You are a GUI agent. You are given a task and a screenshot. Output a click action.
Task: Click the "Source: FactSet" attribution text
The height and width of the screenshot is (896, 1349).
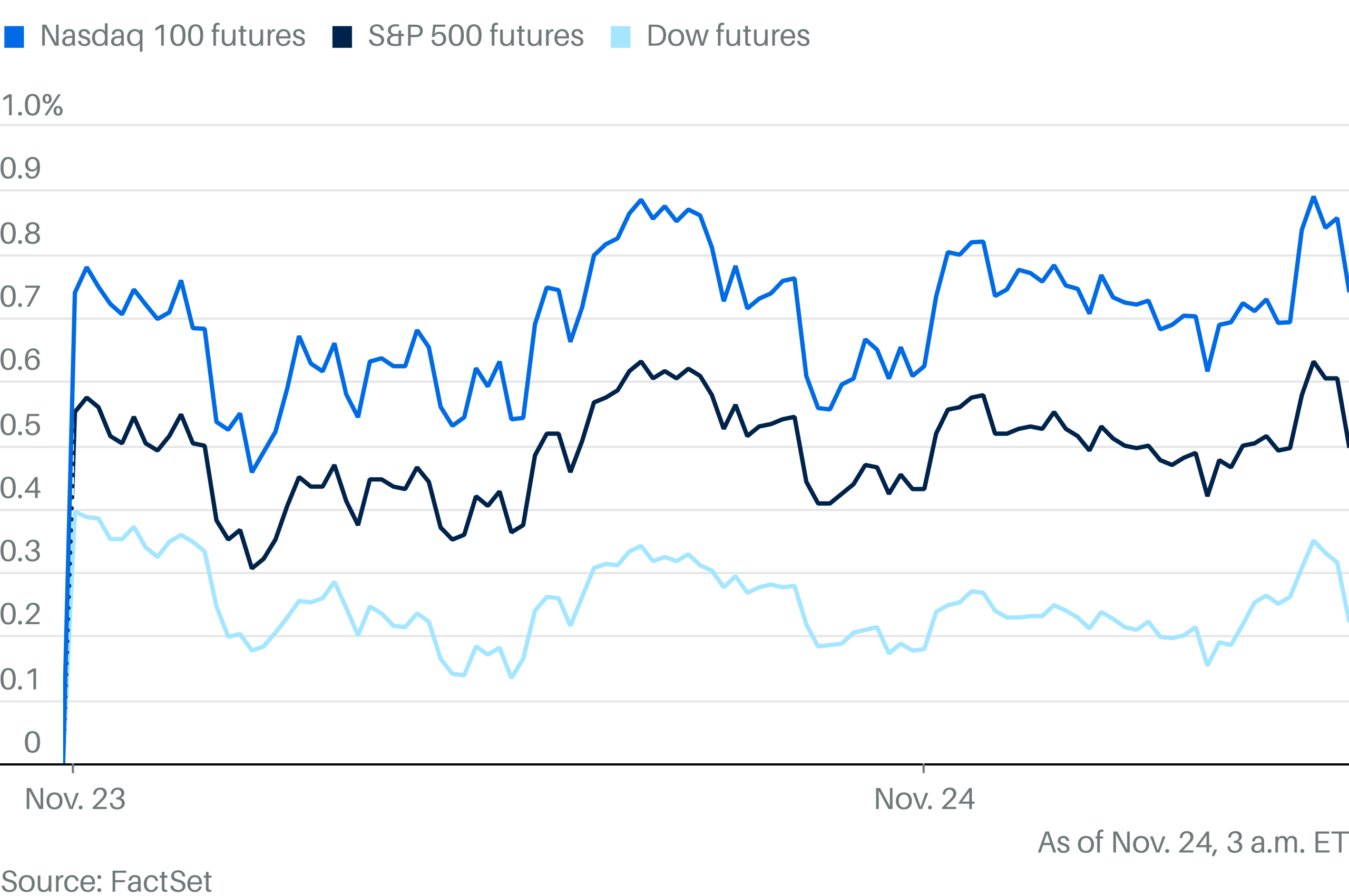106,881
